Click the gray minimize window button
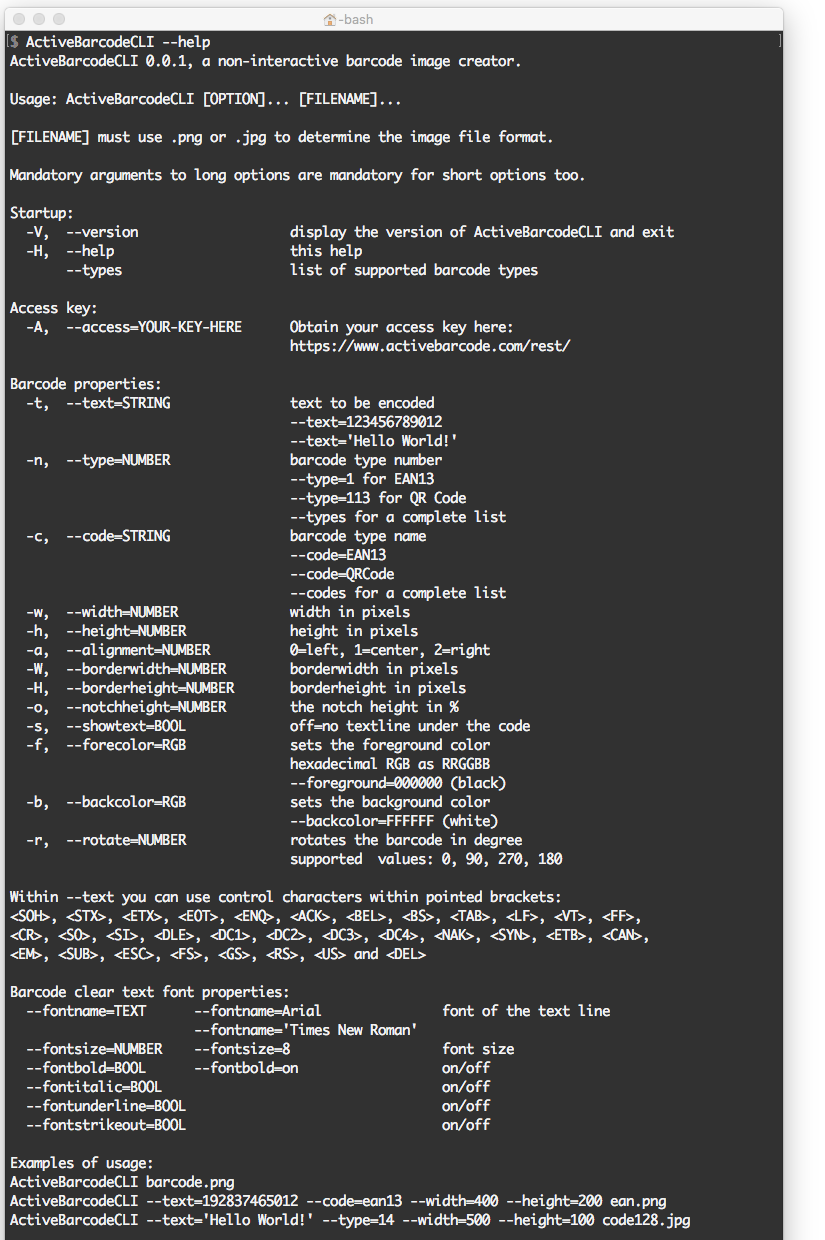The image size is (825, 1240). [x=39, y=19]
